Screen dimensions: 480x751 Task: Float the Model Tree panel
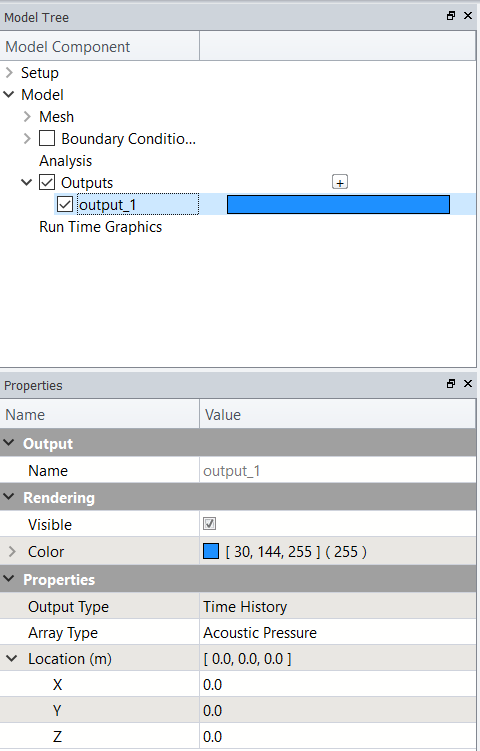[x=451, y=16]
